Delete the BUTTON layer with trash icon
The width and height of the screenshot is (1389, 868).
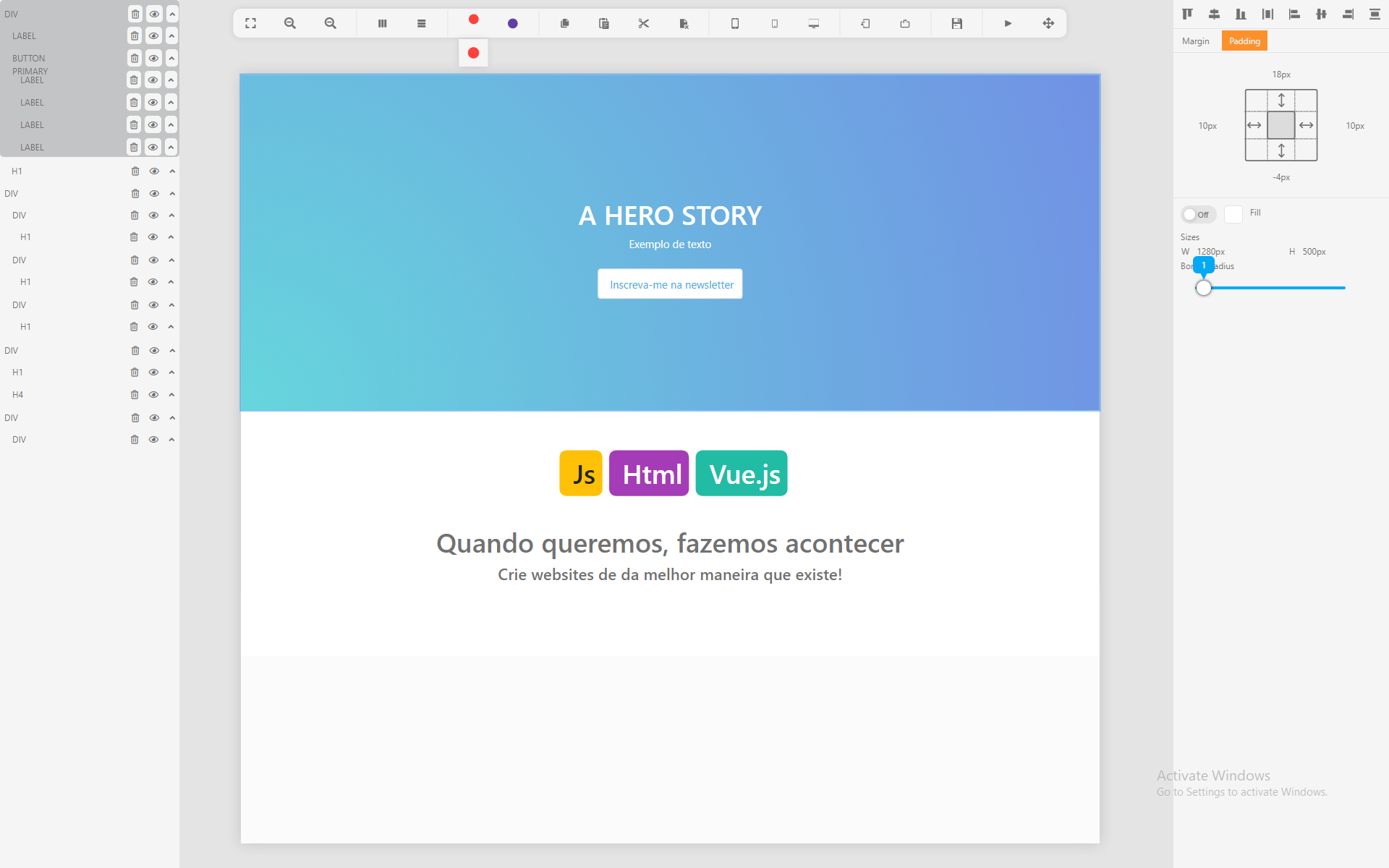(135, 58)
